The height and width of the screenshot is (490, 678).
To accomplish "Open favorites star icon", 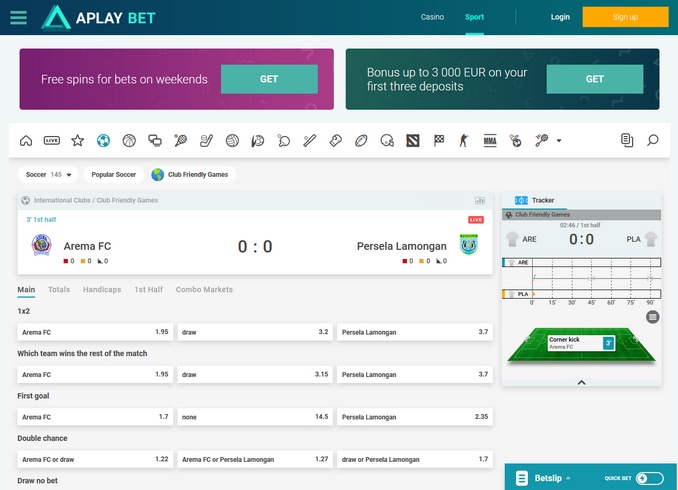I will 77,141.
